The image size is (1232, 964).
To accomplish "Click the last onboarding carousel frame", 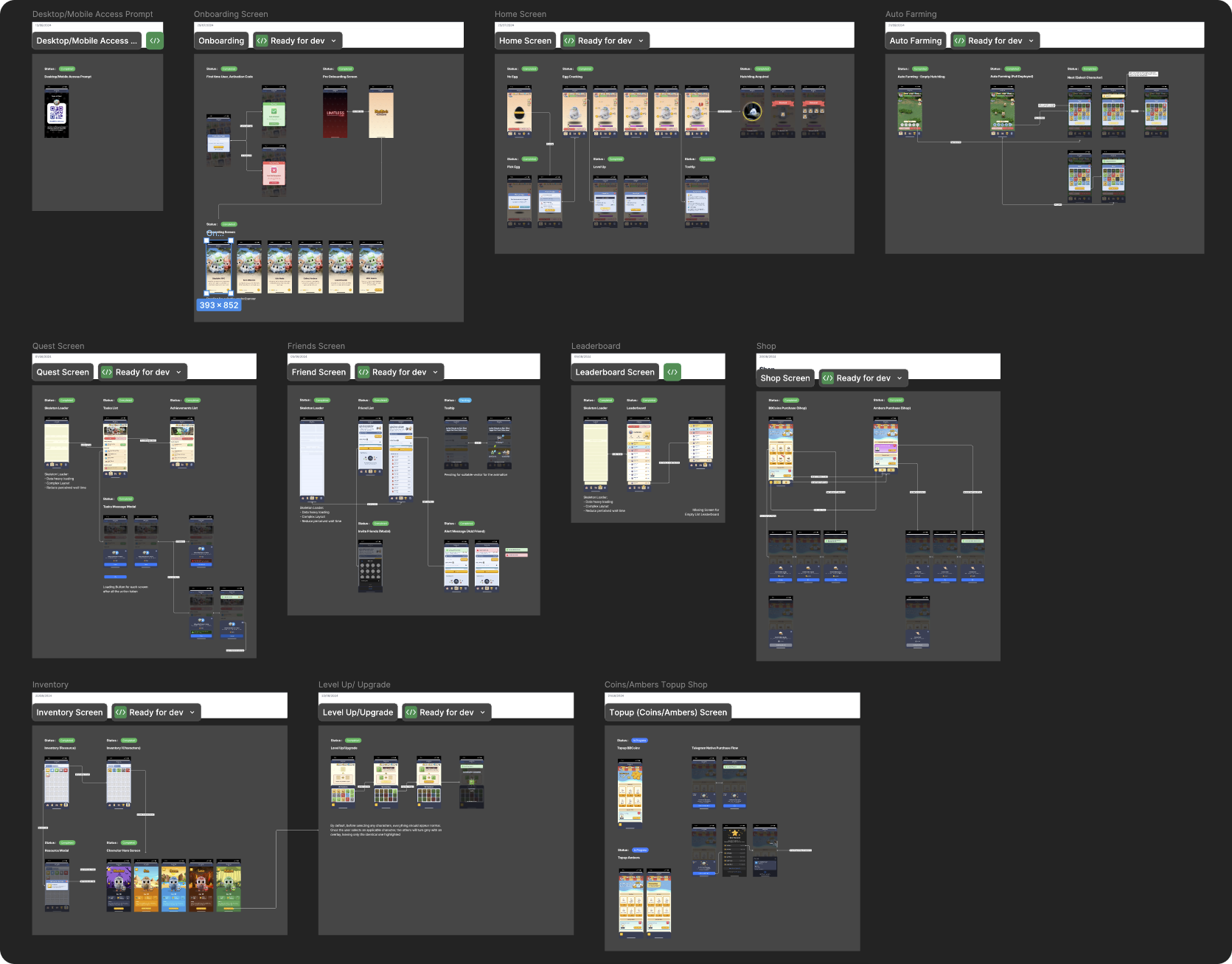I will pyautogui.click(x=372, y=267).
